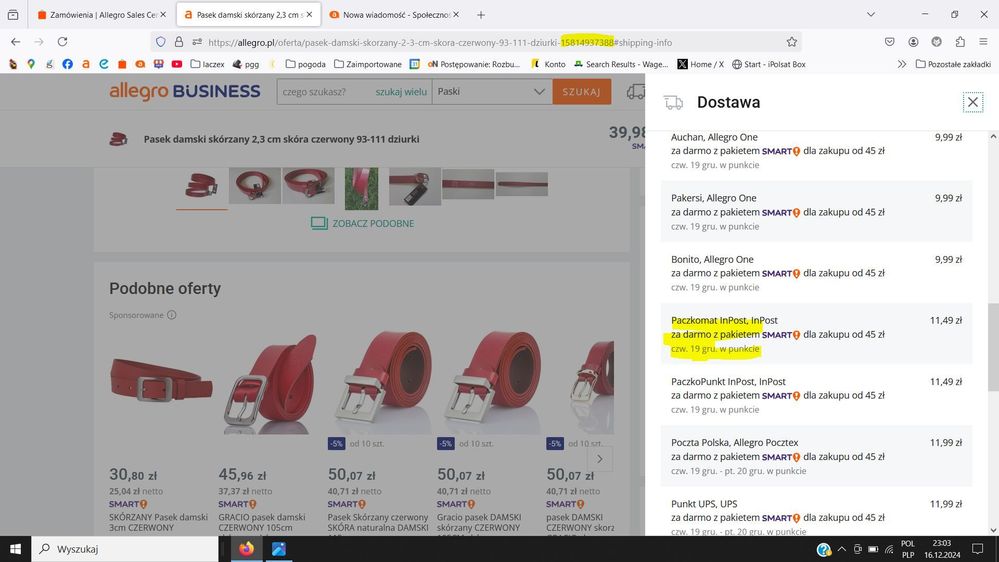The width and height of the screenshot is (999, 562).
Task: Open the Zaimportowane bookmarks folder
Action: 368,64
